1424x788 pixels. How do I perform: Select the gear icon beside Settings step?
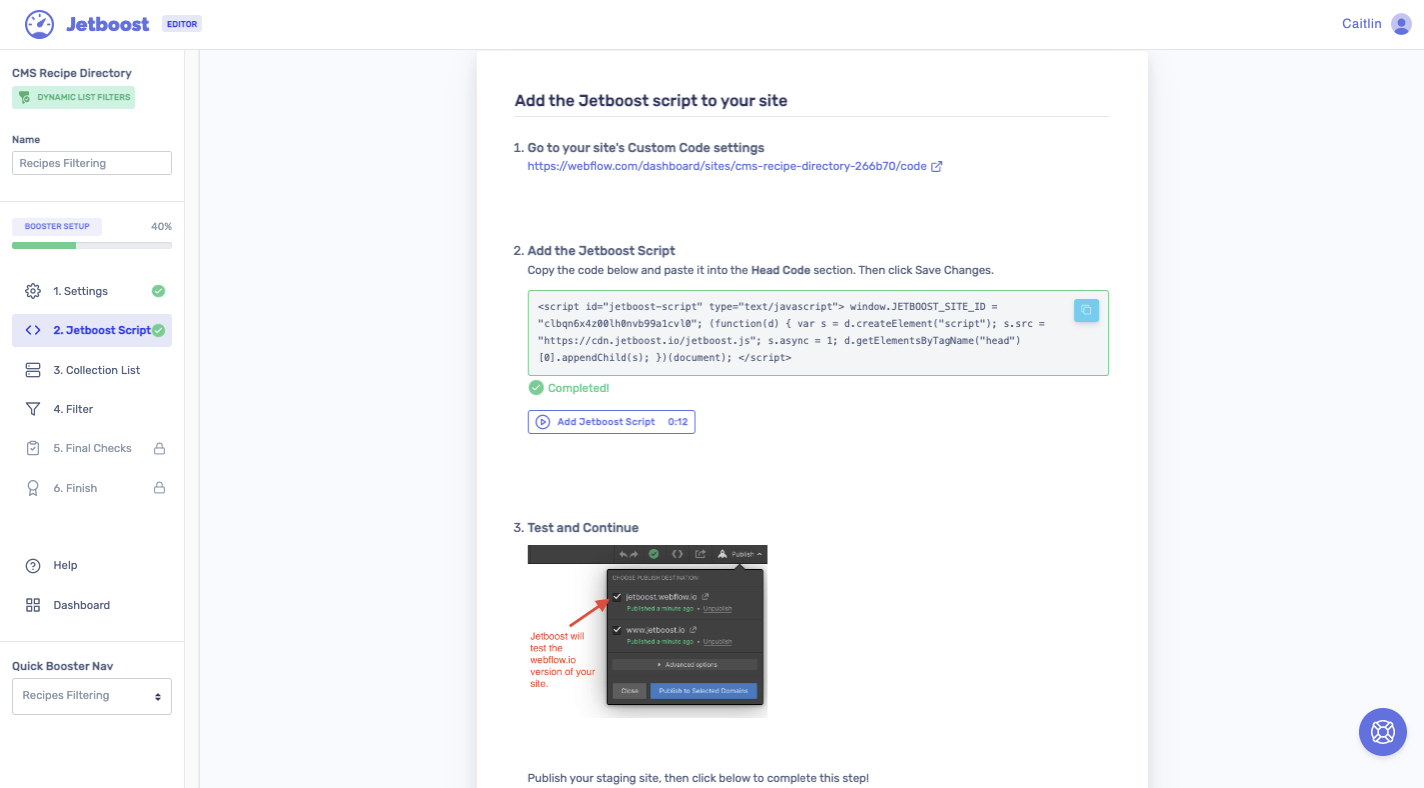click(x=30, y=291)
